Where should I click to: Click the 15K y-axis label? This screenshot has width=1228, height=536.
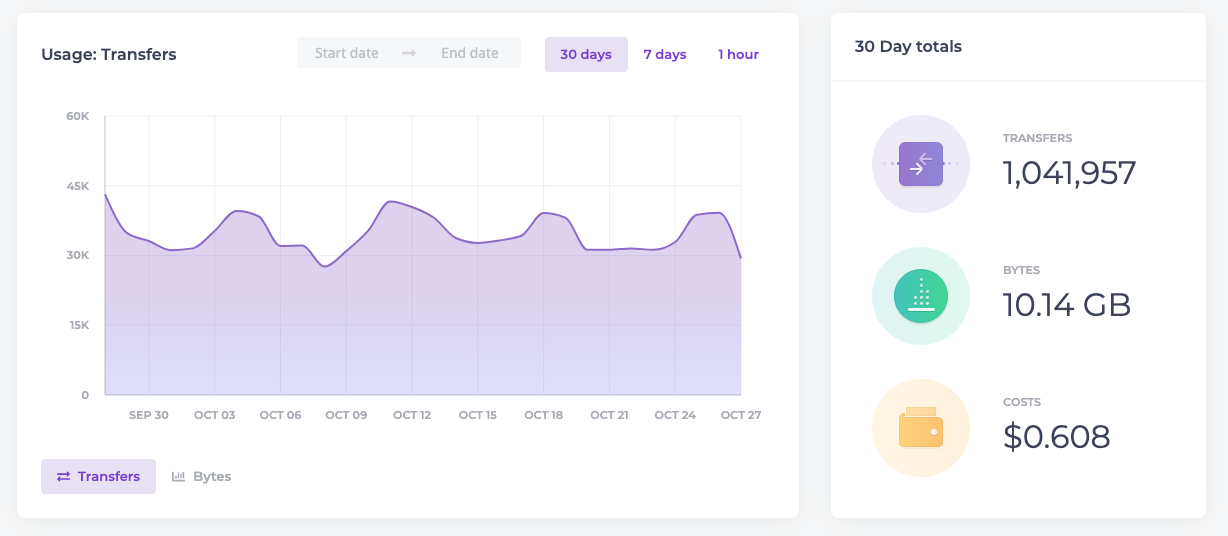[78, 325]
